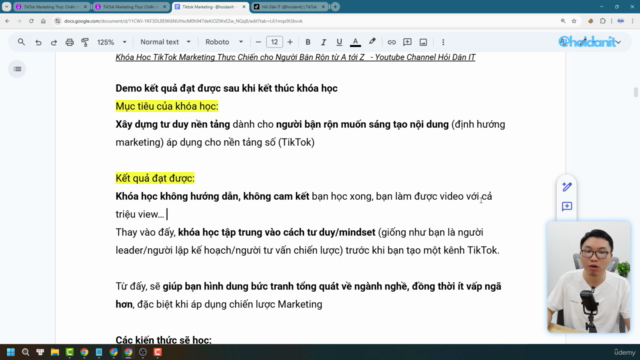Screen dimensions: 640x360
Task: Decrease font size with minus button
Action: 258,42
